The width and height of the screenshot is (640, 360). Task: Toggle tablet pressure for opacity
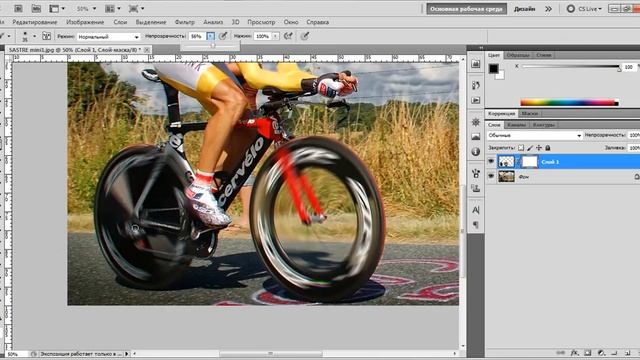pyautogui.click(x=223, y=36)
